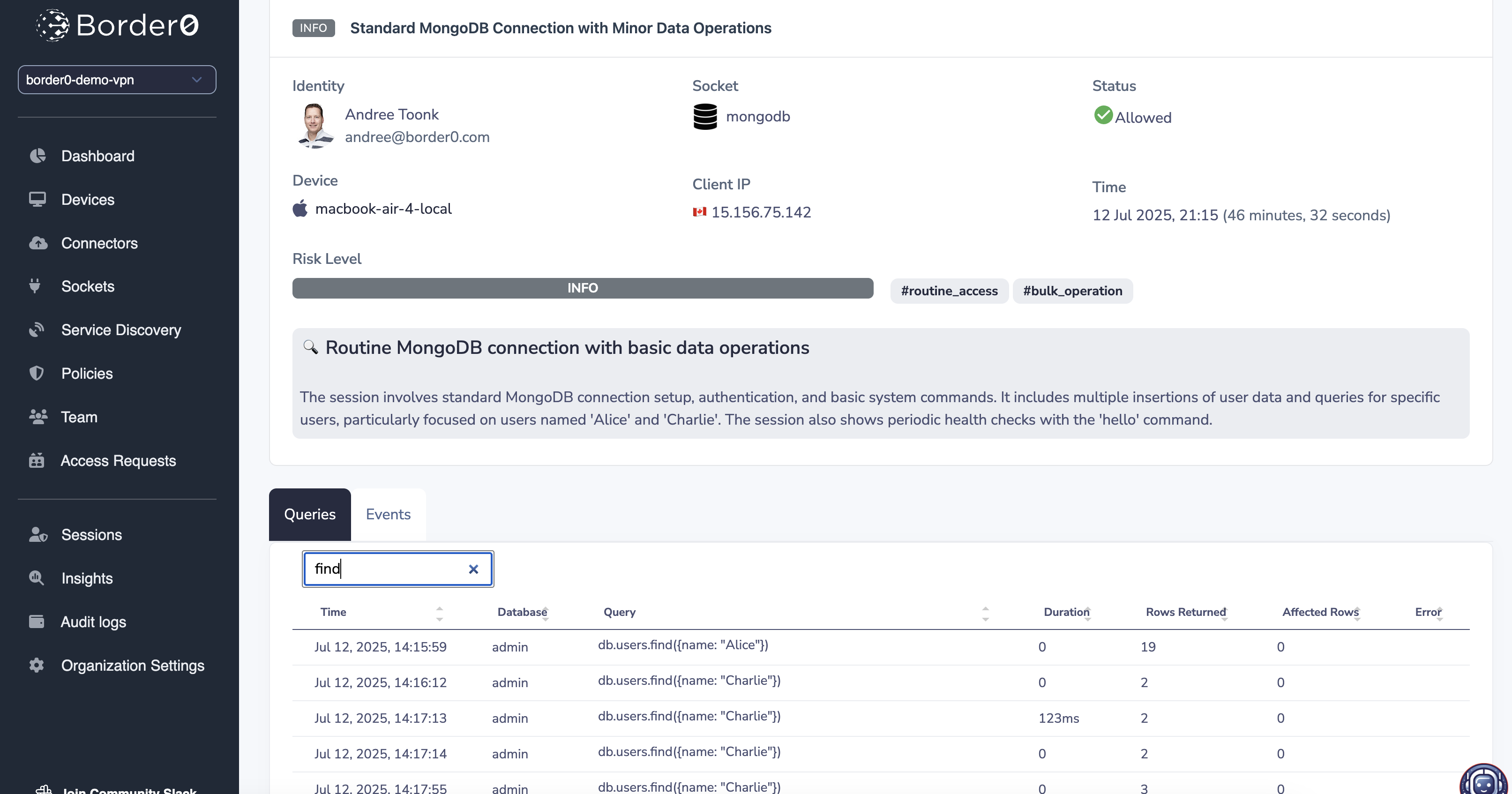Click the magnifier icon beside summary heading

[310, 347]
